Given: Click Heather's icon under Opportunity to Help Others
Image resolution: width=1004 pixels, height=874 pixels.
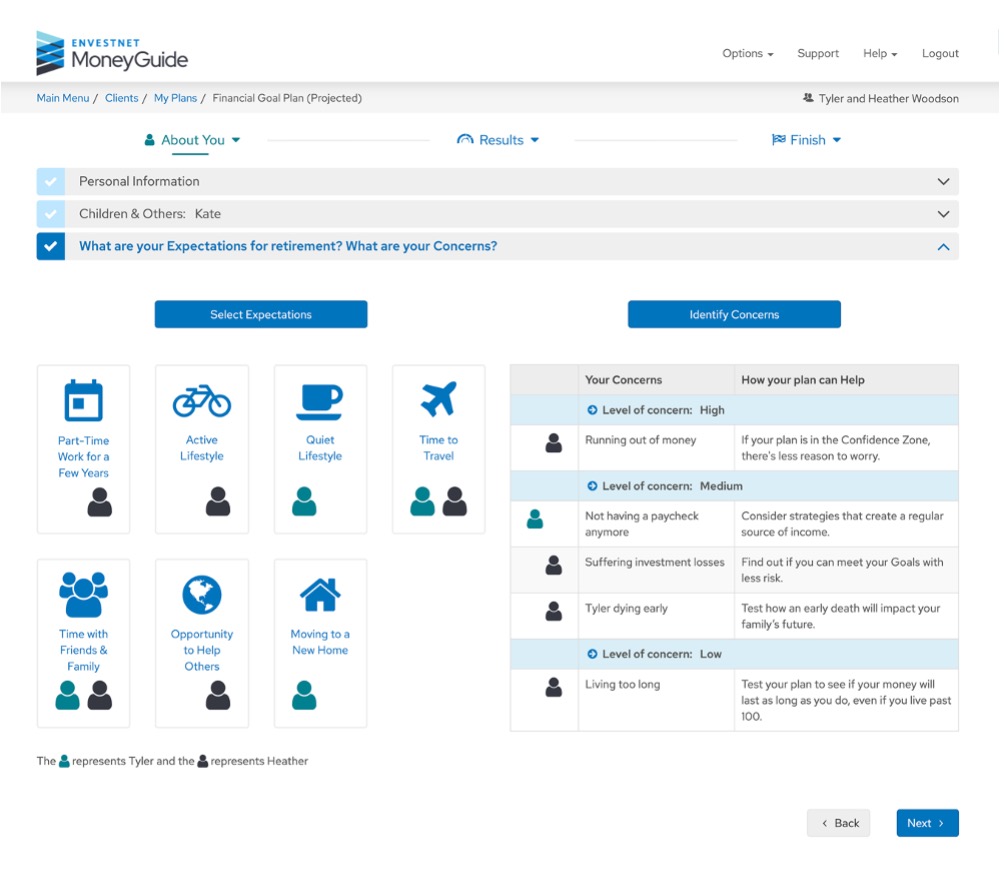Looking at the screenshot, I should 218,695.
